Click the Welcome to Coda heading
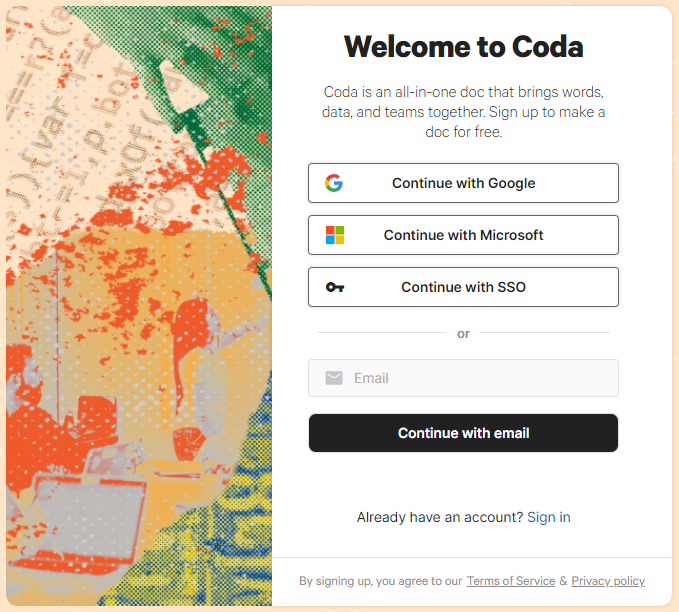The width and height of the screenshot is (679, 612). click(463, 47)
